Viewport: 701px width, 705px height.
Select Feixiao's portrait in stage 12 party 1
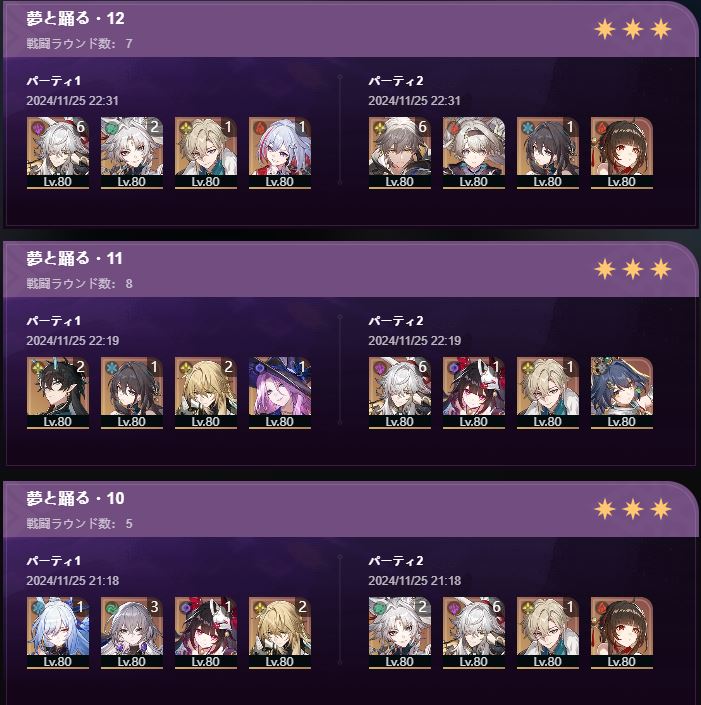coord(131,153)
